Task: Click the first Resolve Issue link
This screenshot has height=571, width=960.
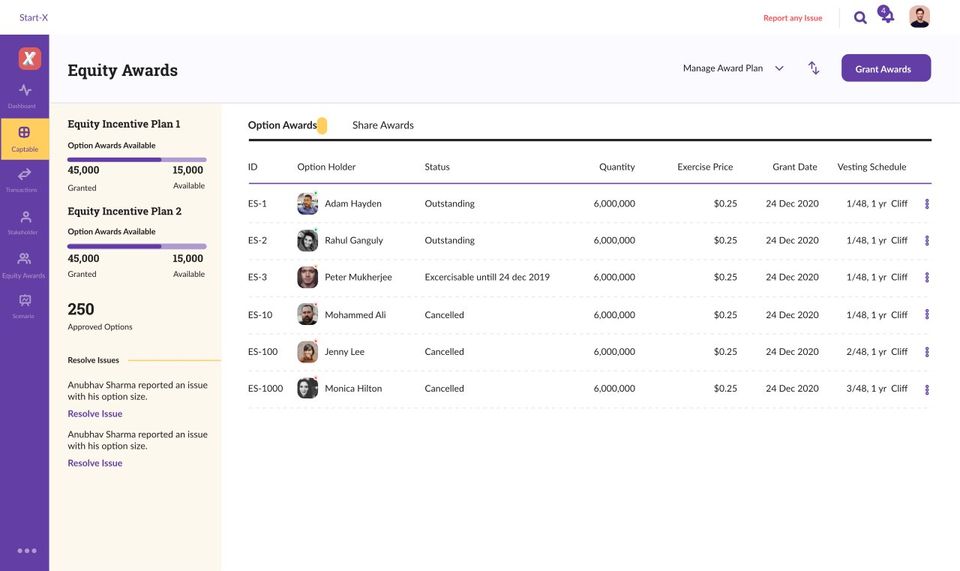Action: (x=95, y=414)
